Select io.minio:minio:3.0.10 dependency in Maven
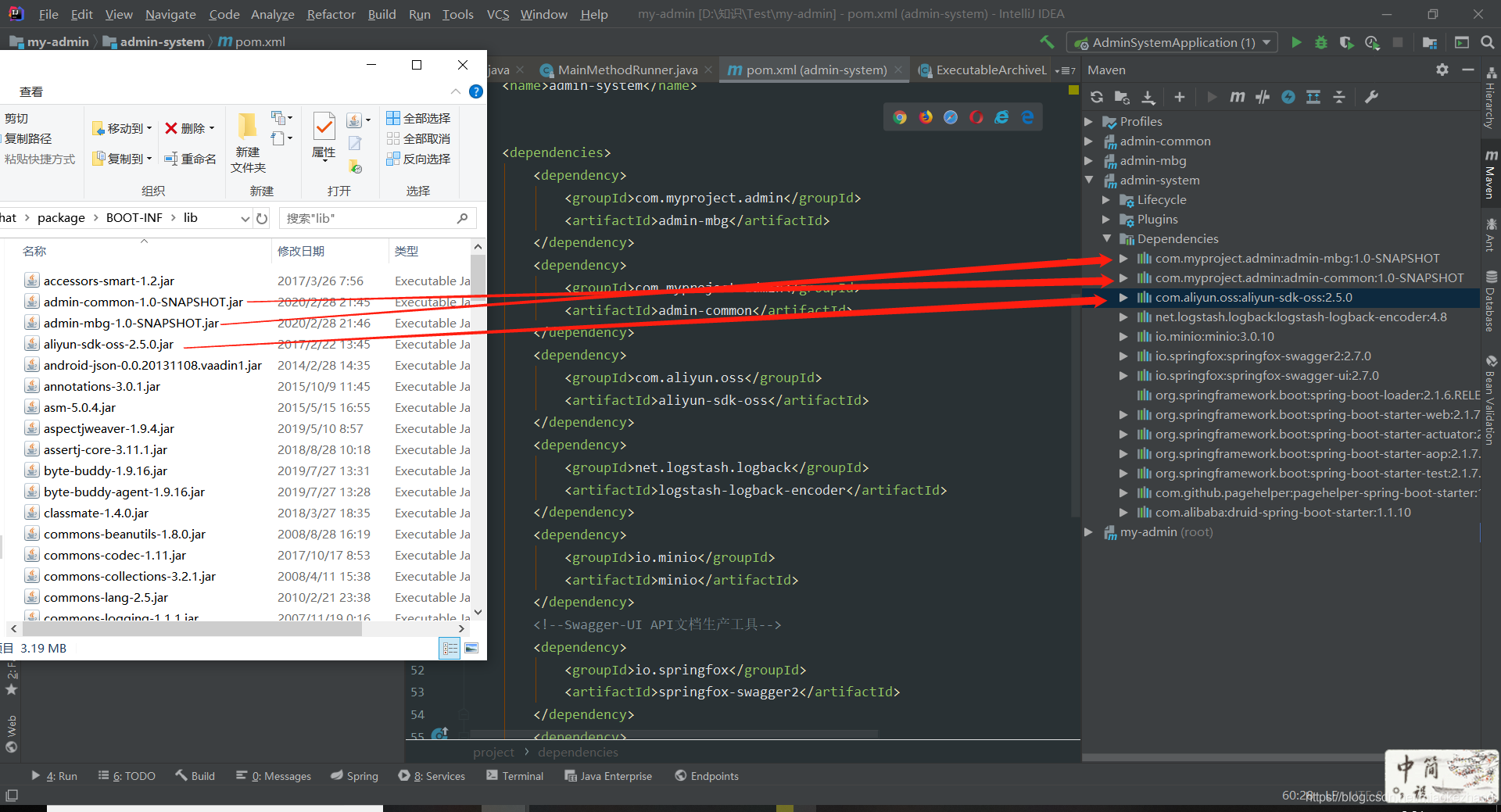 1214,336
